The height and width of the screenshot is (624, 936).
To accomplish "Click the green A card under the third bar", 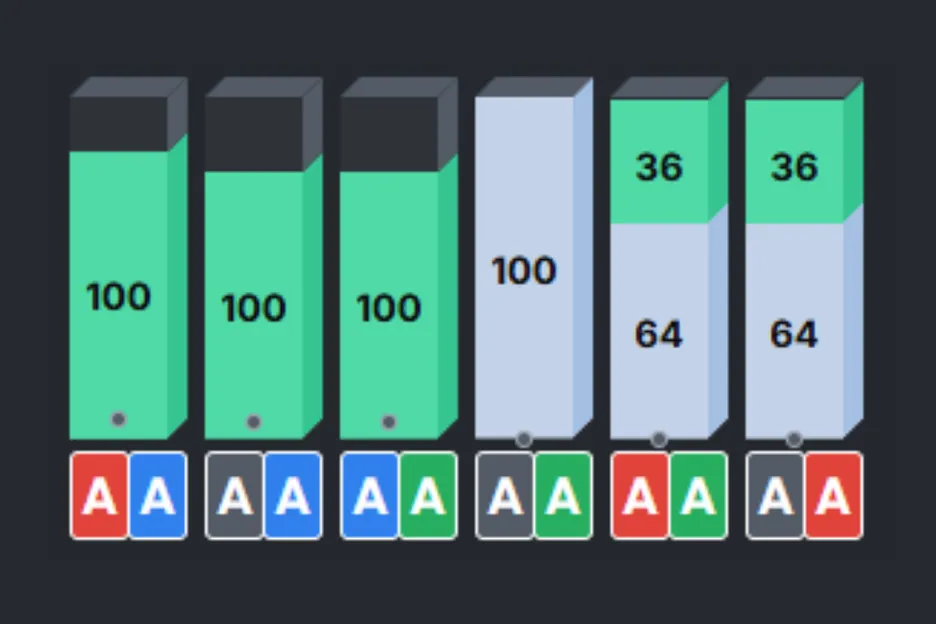I will click(428, 496).
